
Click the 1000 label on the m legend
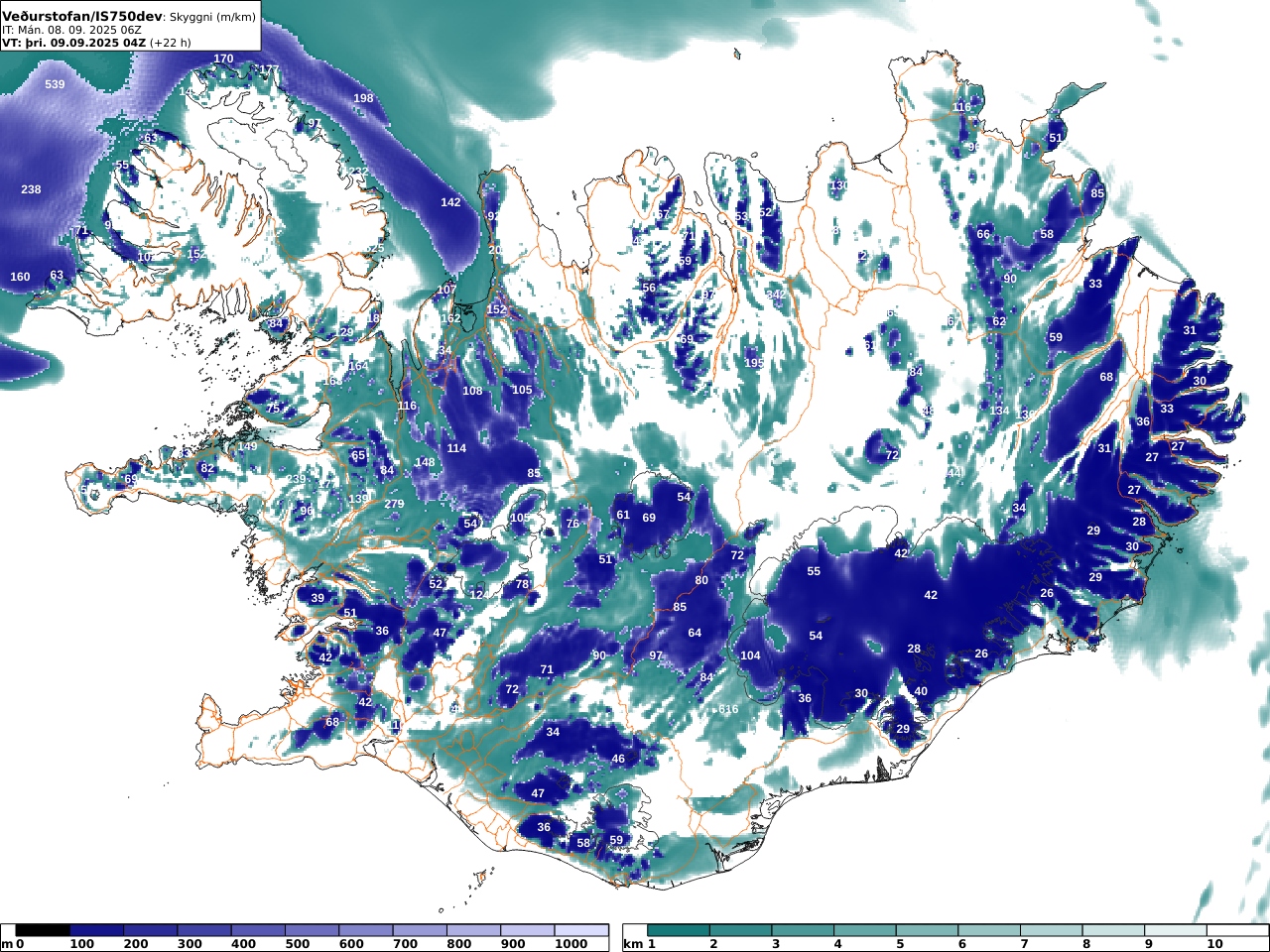point(571,944)
